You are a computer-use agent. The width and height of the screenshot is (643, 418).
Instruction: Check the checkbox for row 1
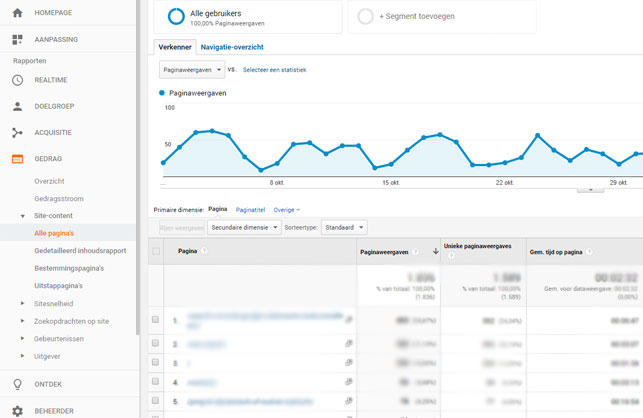(x=155, y=319)
